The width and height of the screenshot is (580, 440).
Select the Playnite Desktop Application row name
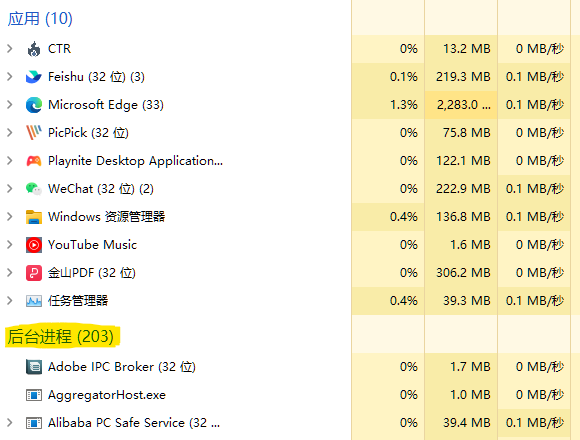(x=135, y=161)
